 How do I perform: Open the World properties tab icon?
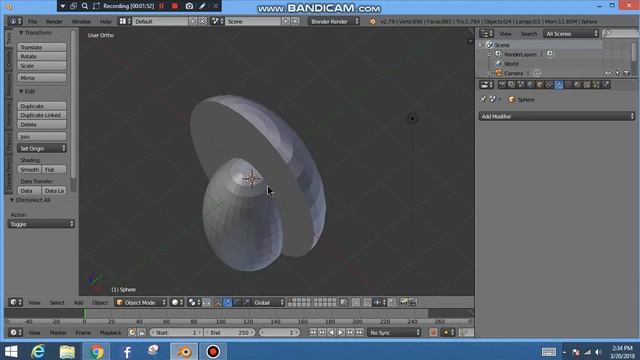click(x=530, y=84)
